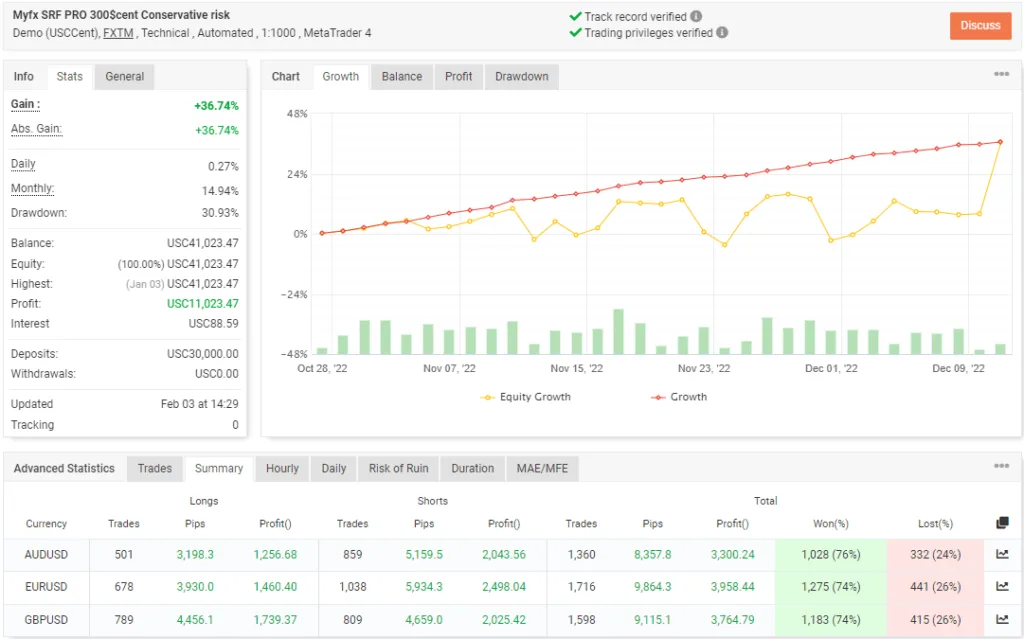Open the General tab in the info panel
This screenshot has width=1024, height=639.
pos(123,76)
